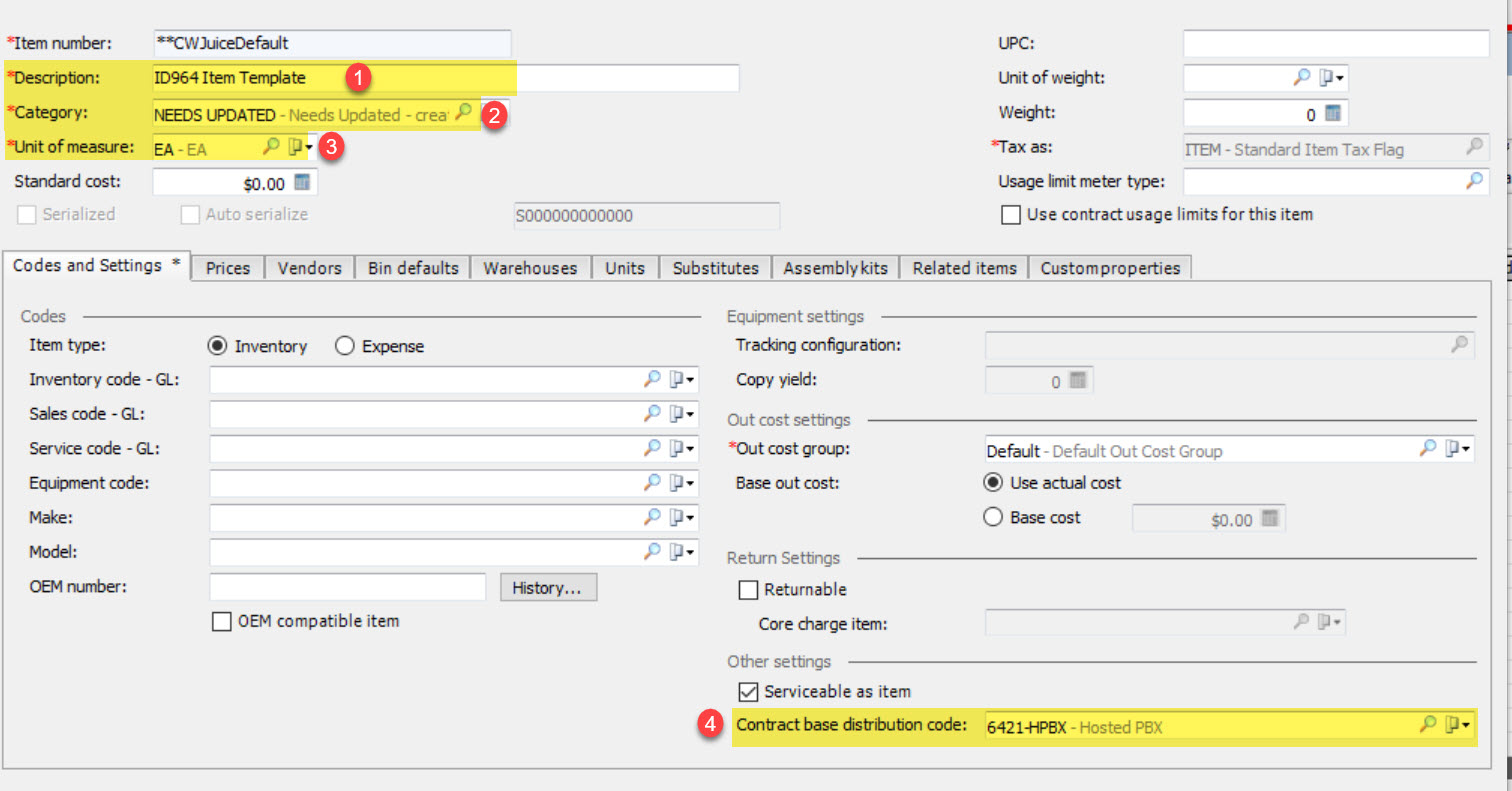Select the Base cost radio button
Screen dimensions: 1512x791
(993, 518)
